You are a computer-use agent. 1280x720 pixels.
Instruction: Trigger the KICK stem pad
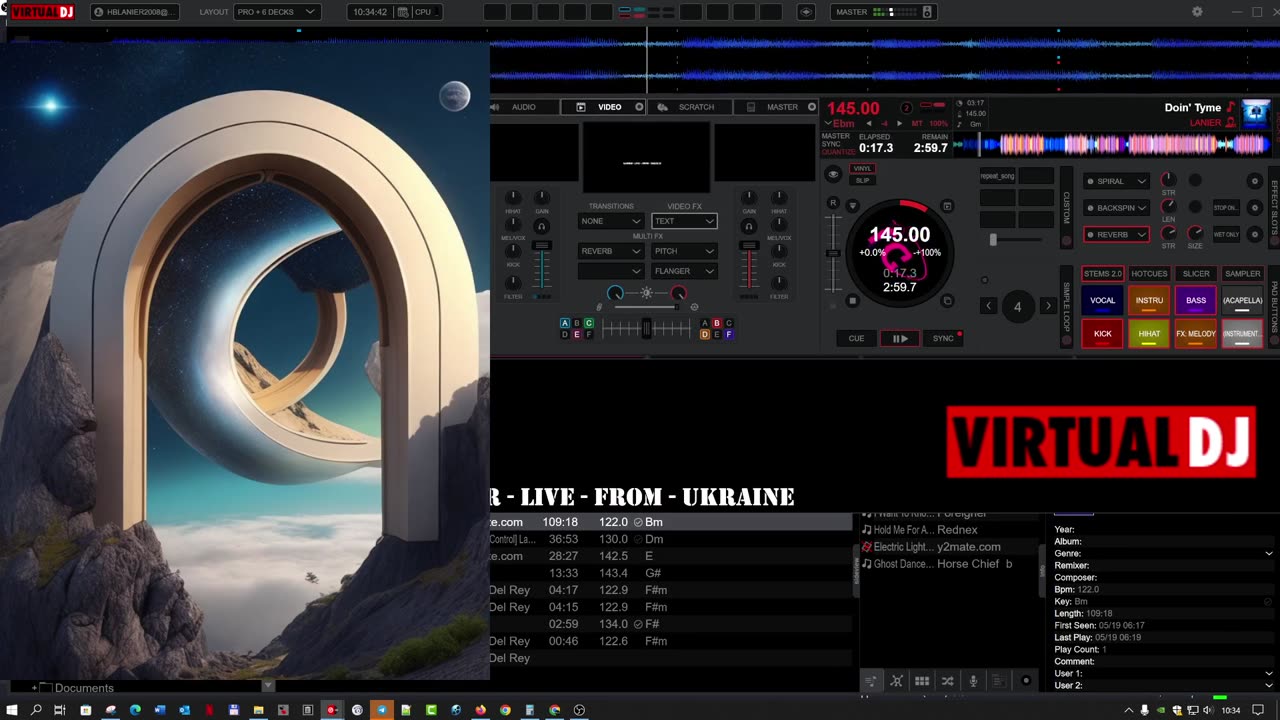[x=1102, y=334]
